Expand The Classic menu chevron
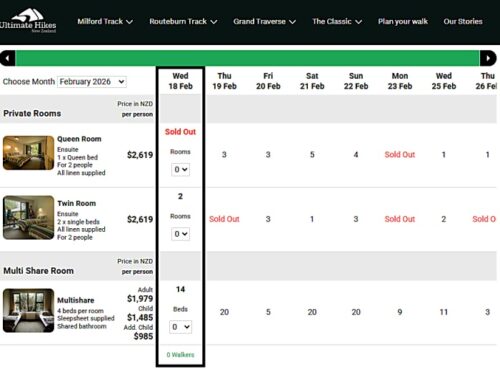Screen dimensions: 500x369 (358, 22)
